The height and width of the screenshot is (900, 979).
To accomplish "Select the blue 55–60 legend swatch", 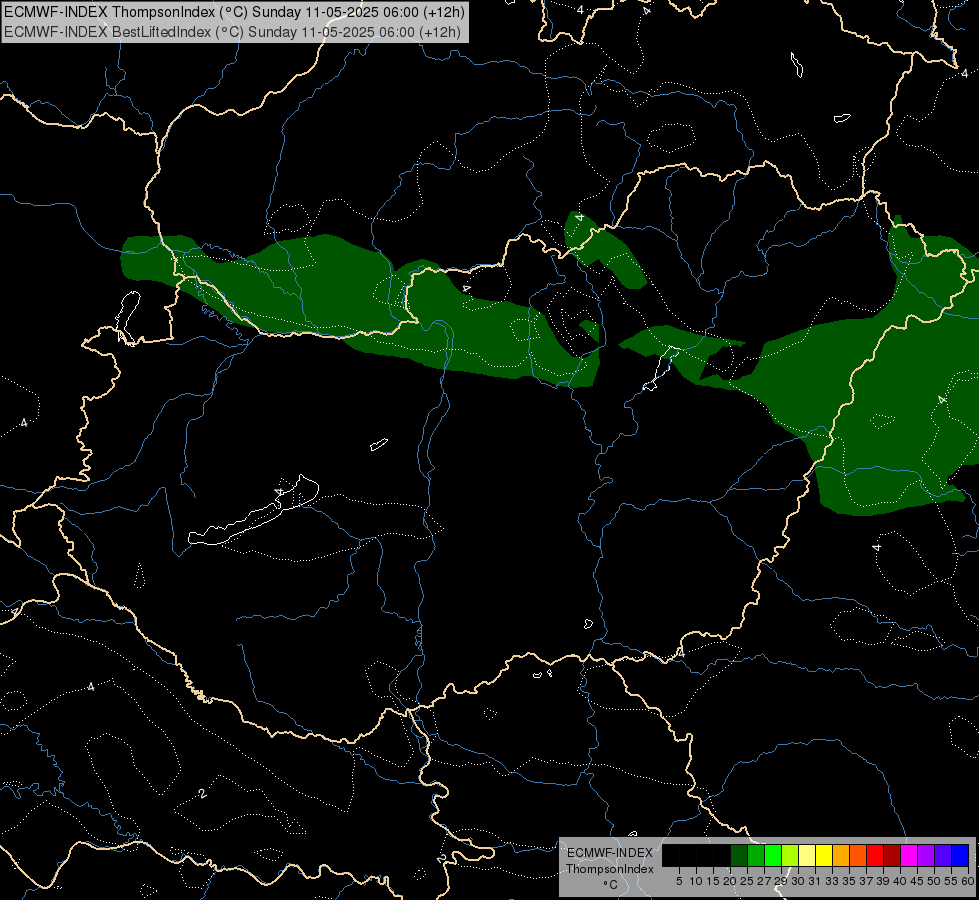I will (x=960, y=855).
